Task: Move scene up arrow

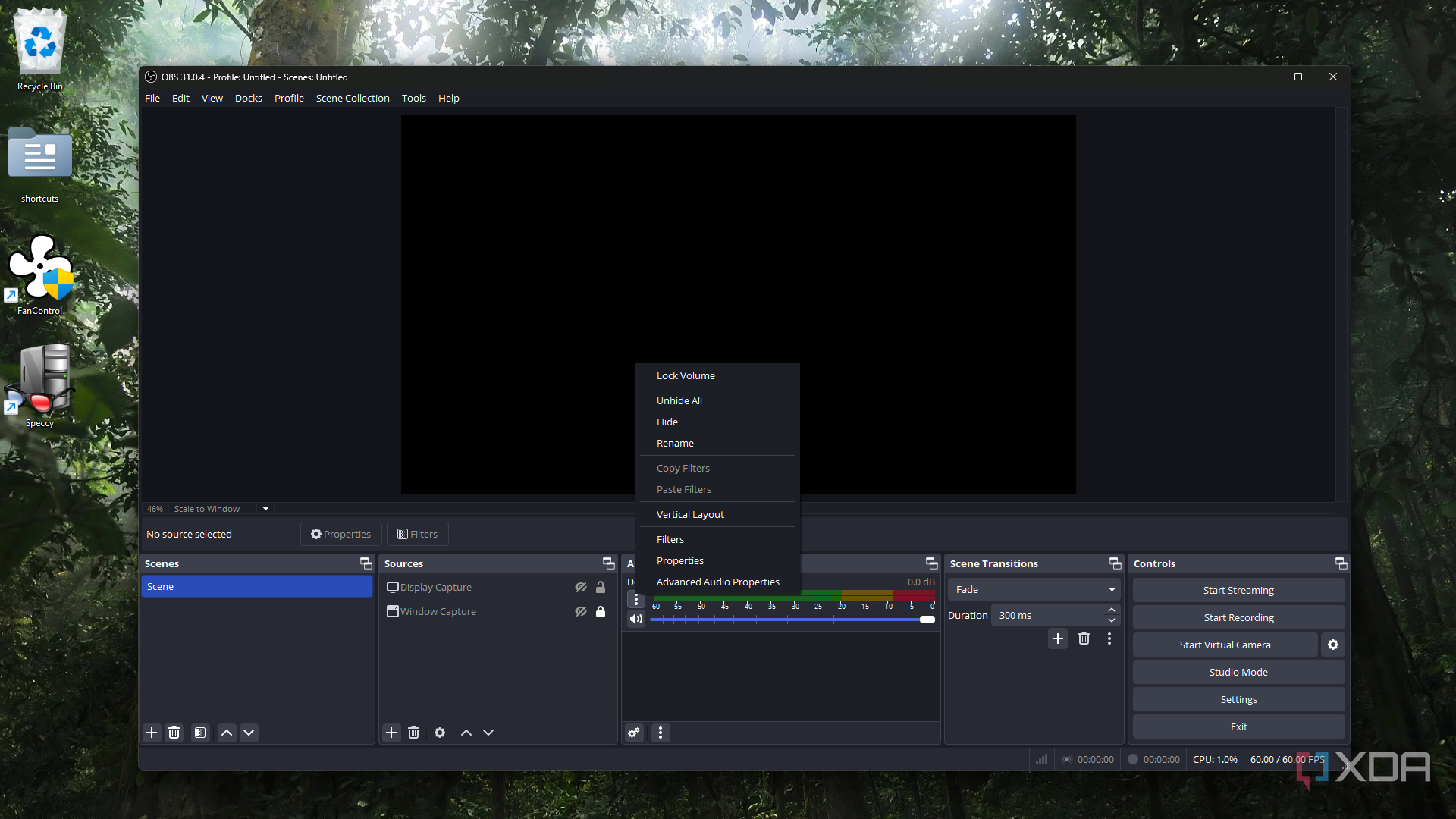Action: [227, 733]
